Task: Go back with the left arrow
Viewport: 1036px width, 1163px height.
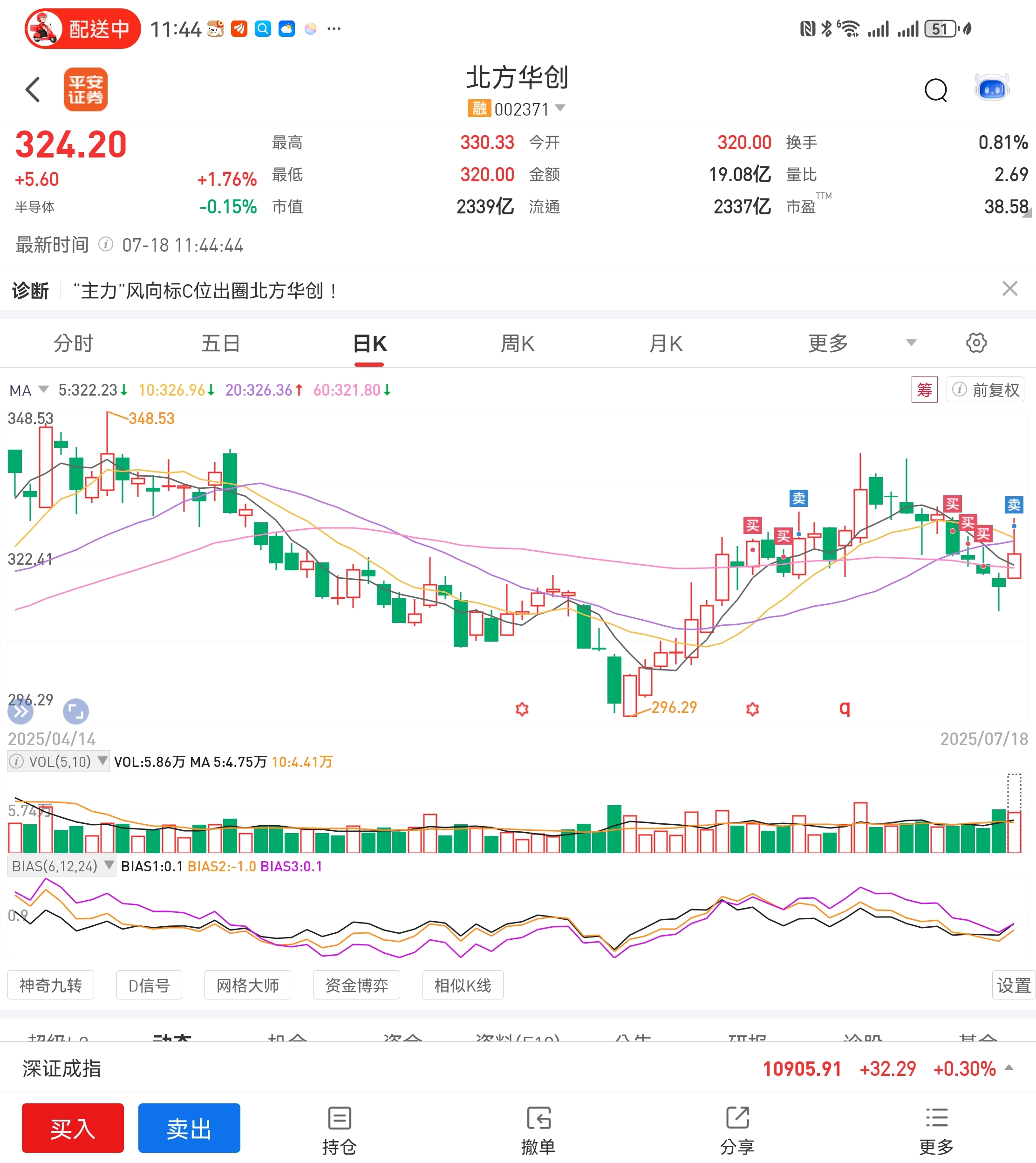Action: [33, 89]
